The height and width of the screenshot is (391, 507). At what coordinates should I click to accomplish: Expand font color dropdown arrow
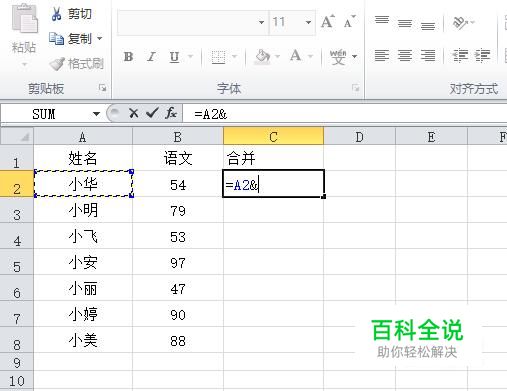coord(310,56)
